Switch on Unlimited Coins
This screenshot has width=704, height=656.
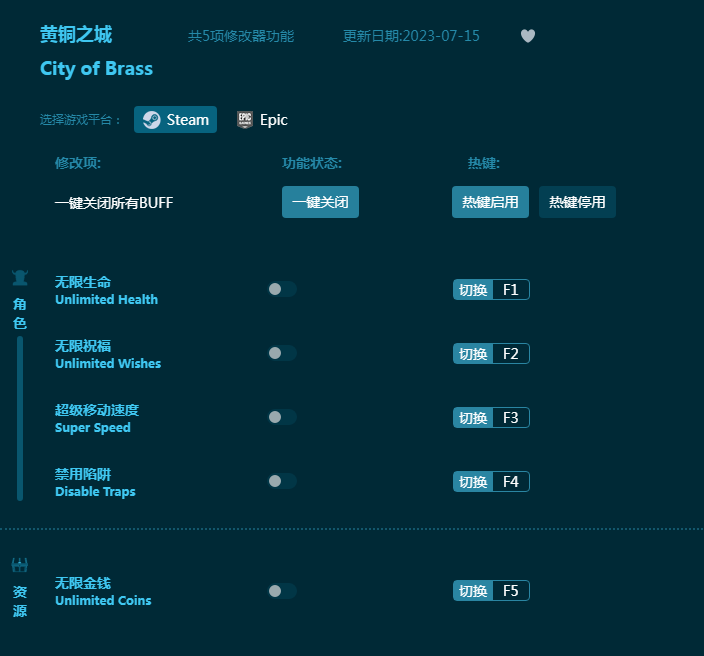coord(282,591)
